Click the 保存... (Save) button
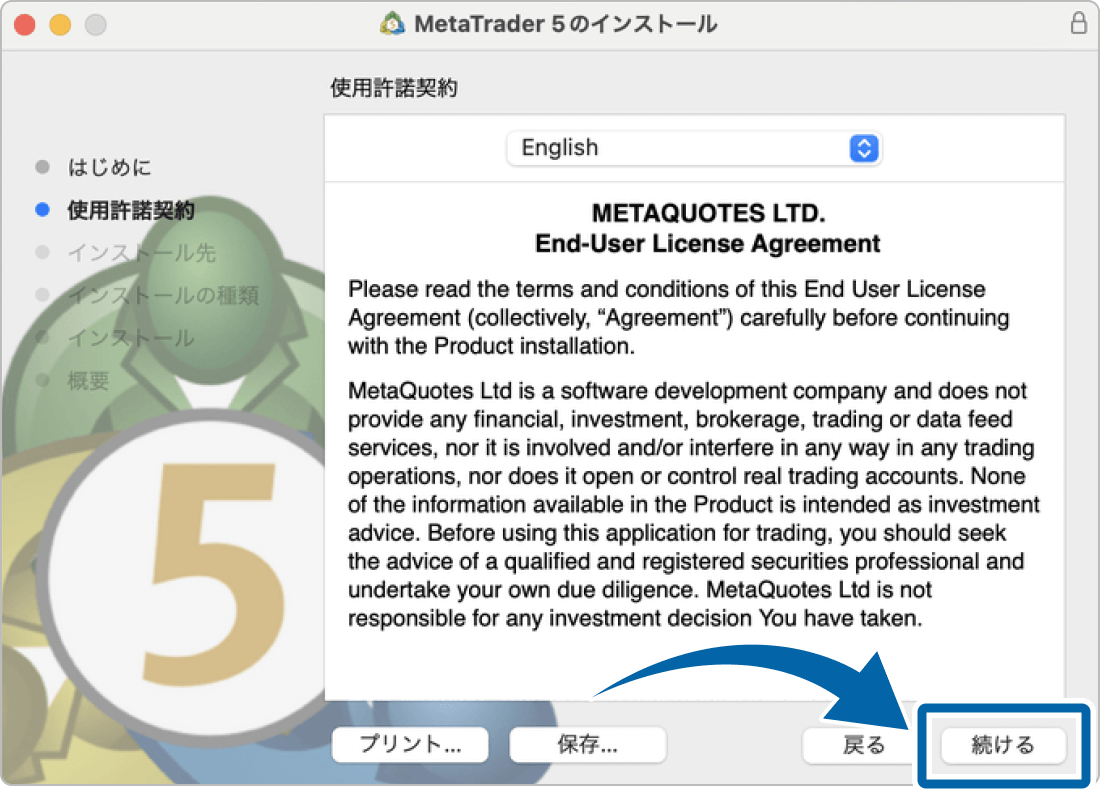 (x=587, y=744)
